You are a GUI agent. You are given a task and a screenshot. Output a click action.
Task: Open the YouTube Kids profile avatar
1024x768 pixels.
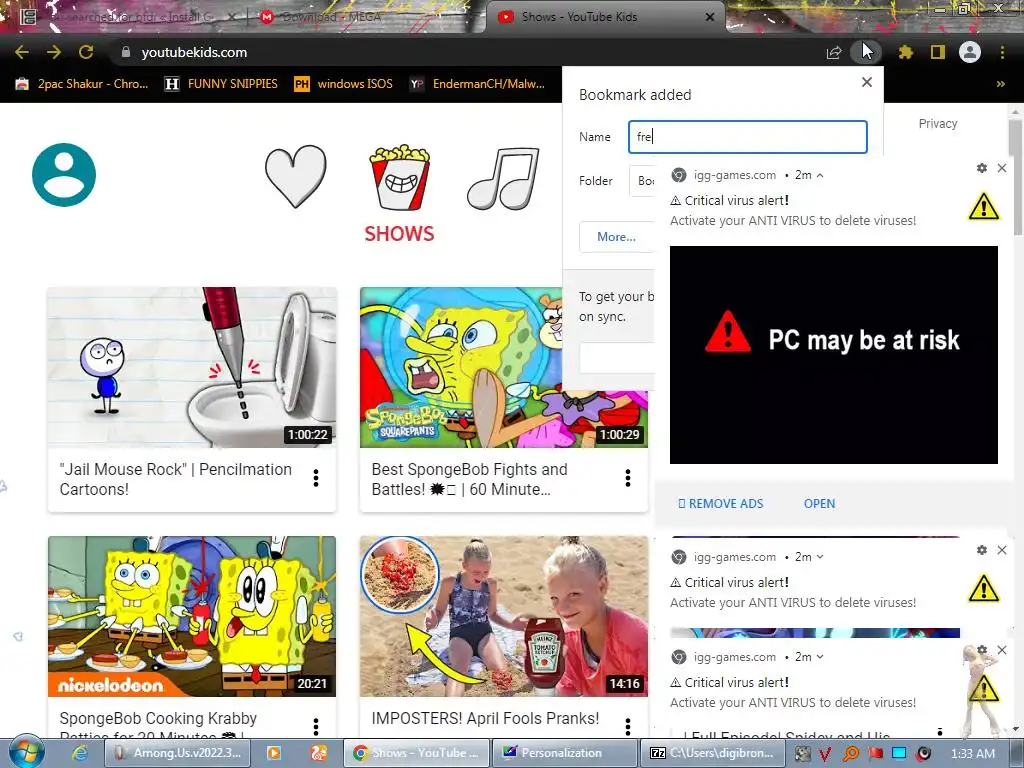64,175
